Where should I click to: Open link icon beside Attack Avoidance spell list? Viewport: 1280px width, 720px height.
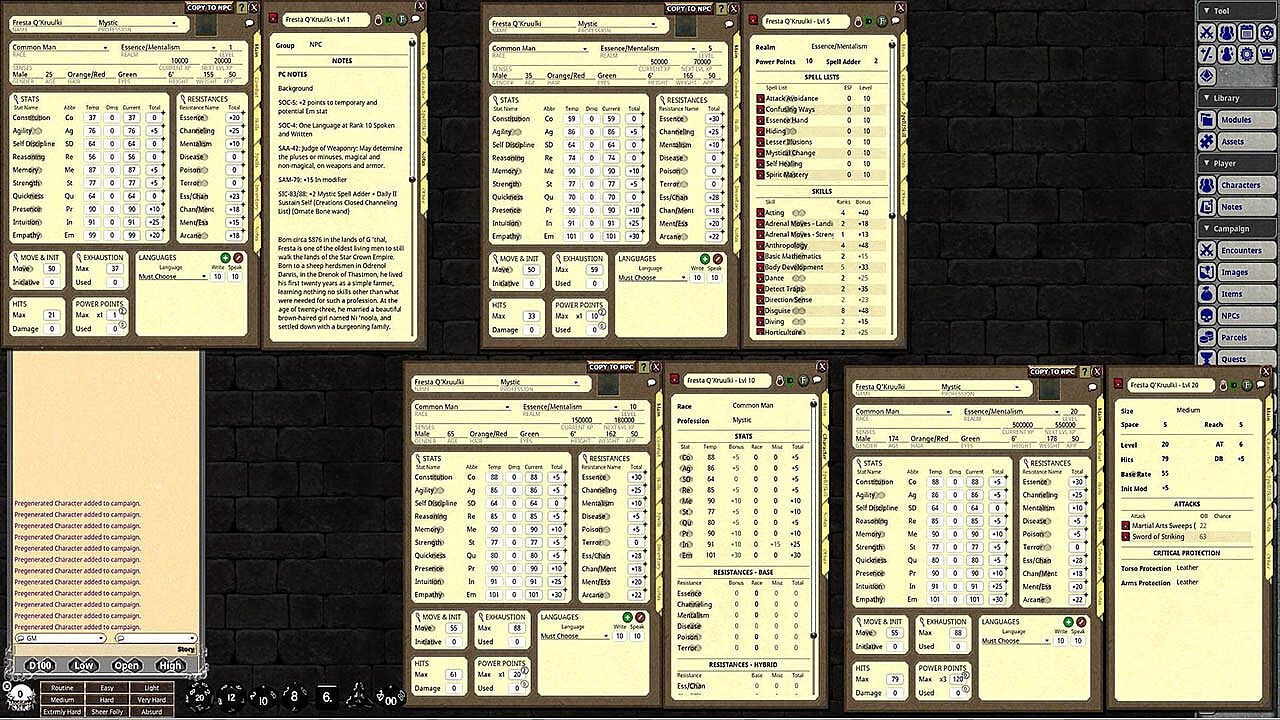pos(761,98)
